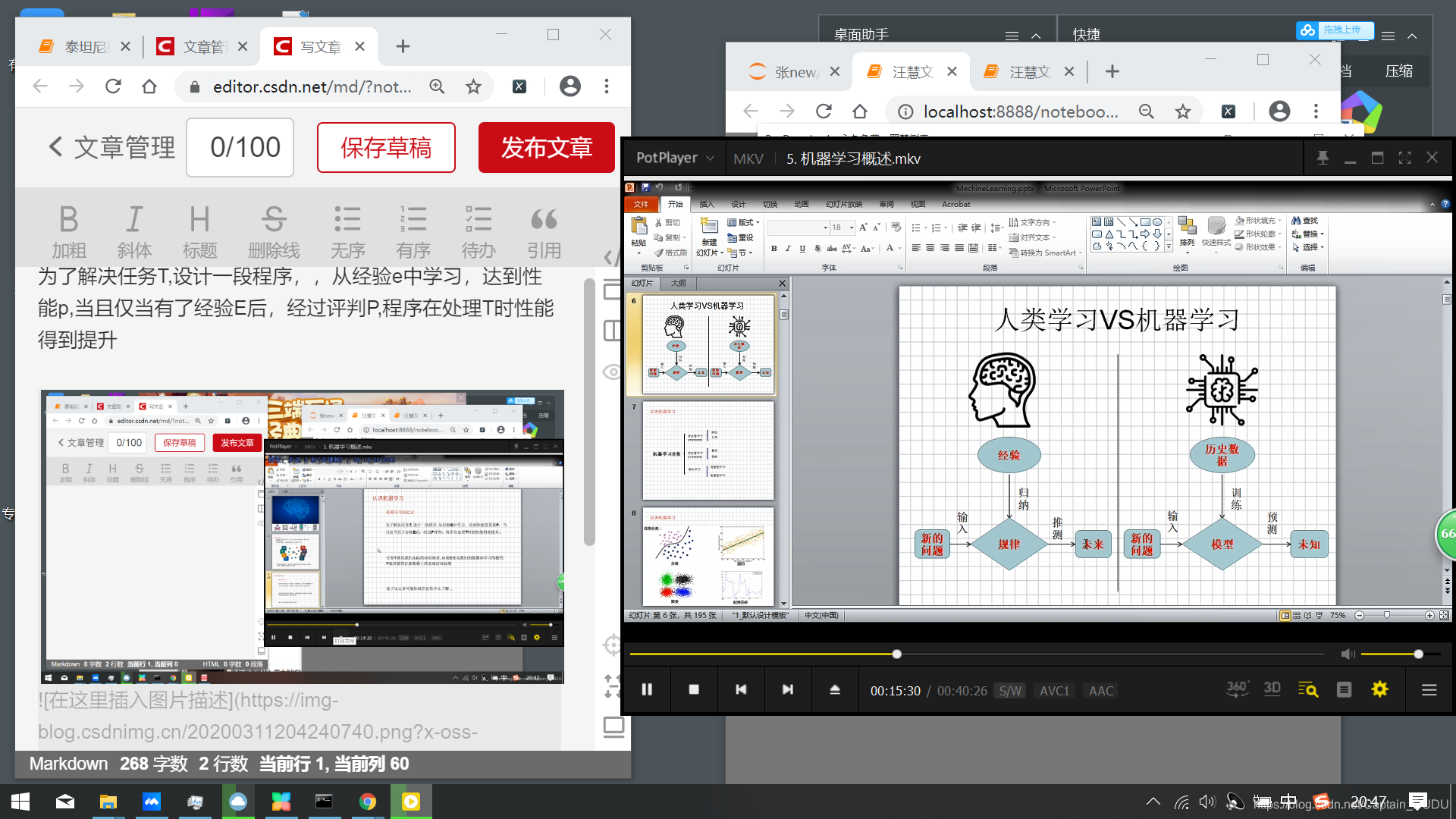The height and width of the screenshot is (819, 1456).
Task: Insert a heading with the 标题 tool
Action: [199, 231]
